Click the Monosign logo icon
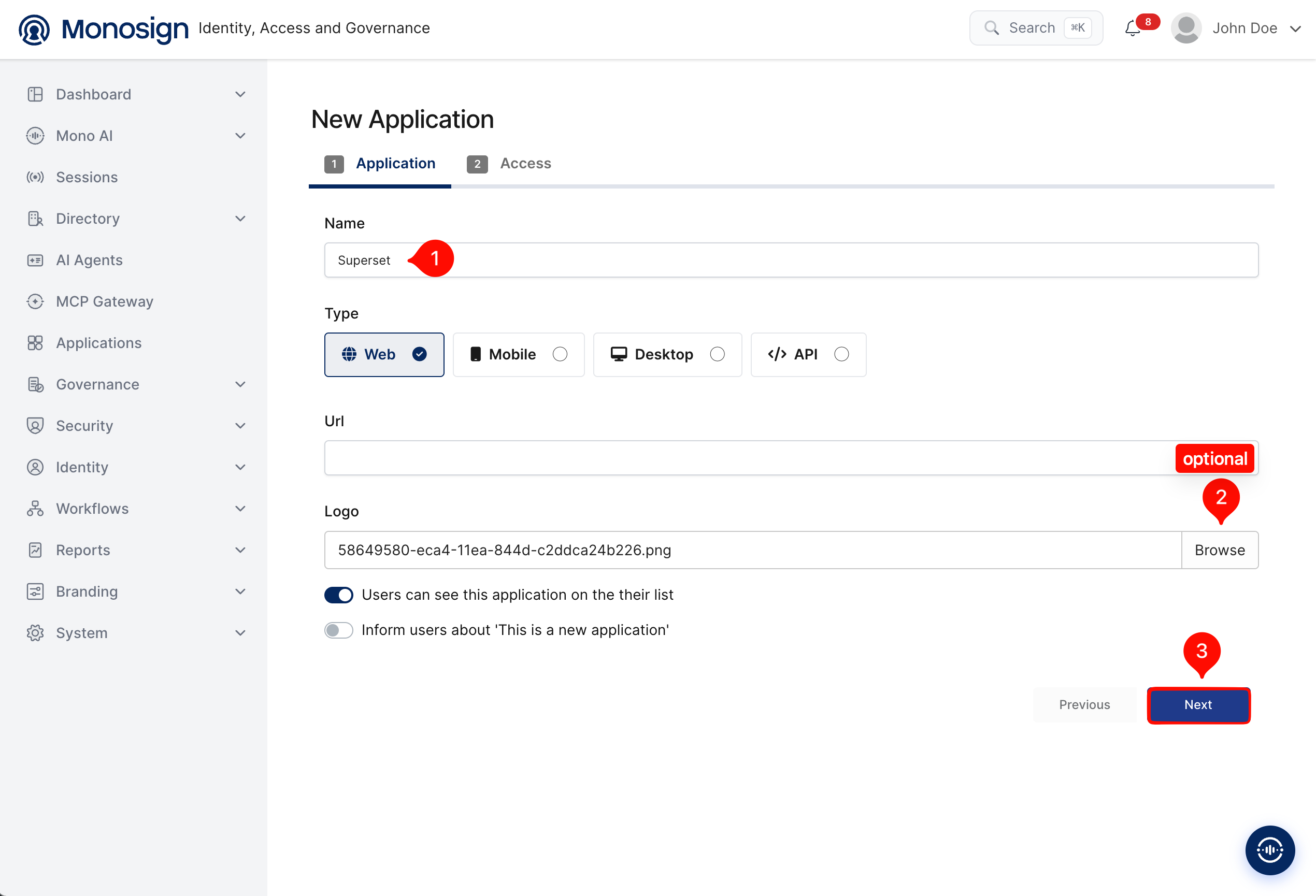 coord(34,29)
